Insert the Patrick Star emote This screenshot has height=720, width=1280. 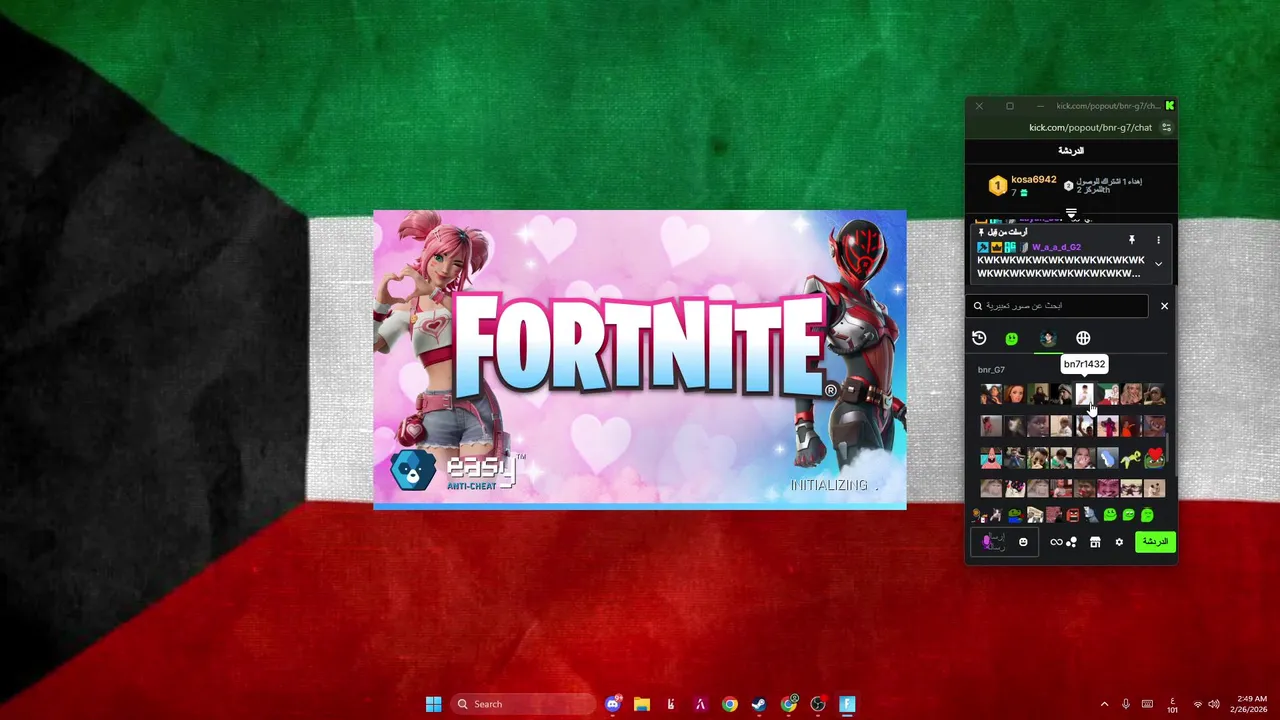pos(991,458)
